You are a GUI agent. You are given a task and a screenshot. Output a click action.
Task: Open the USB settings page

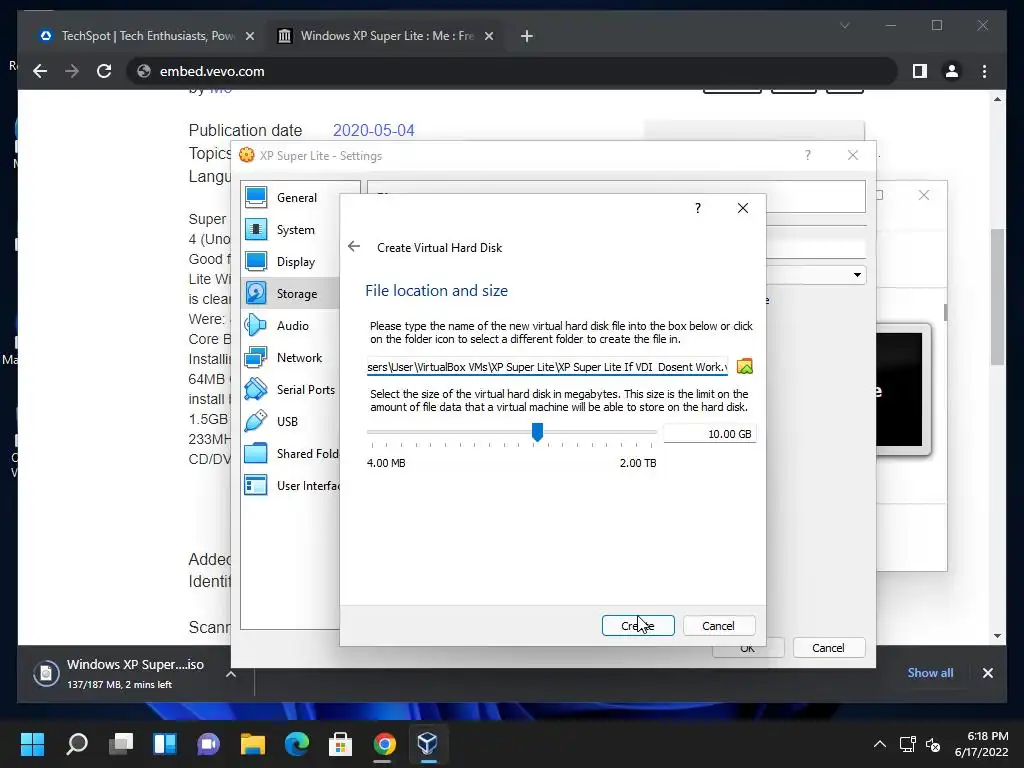287,422
